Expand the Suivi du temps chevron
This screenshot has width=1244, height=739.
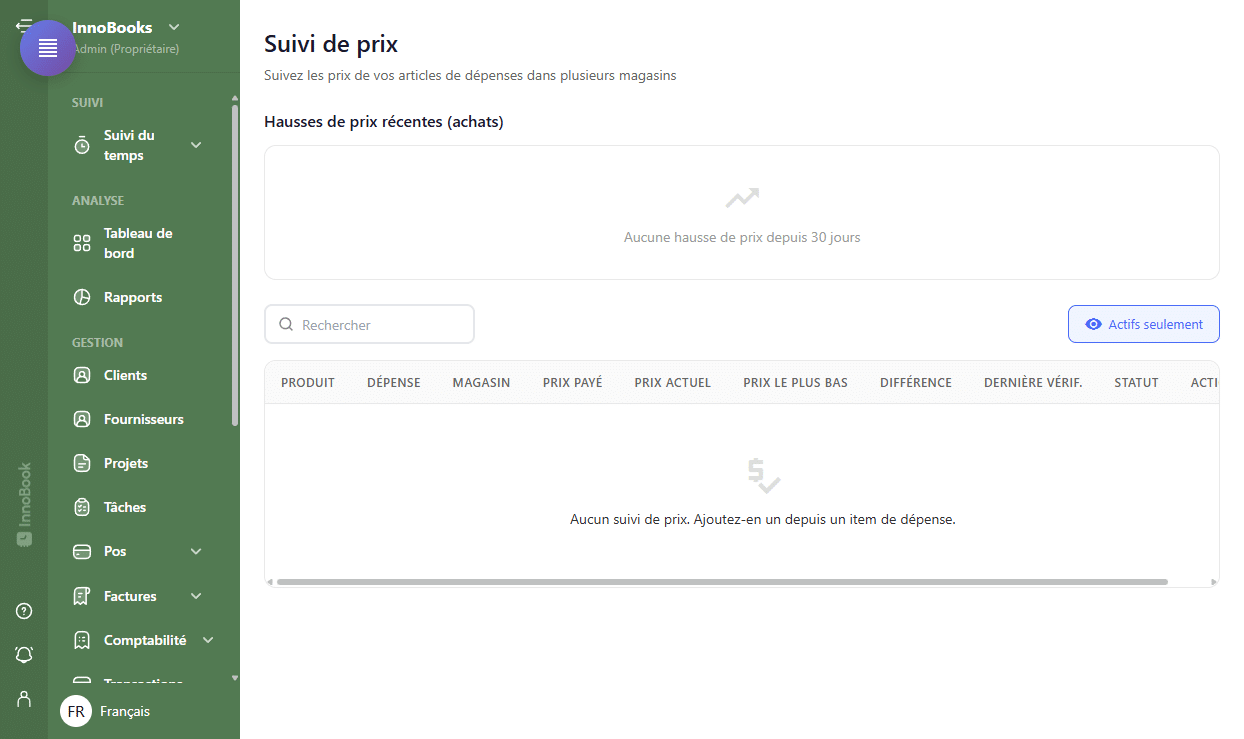196,145
